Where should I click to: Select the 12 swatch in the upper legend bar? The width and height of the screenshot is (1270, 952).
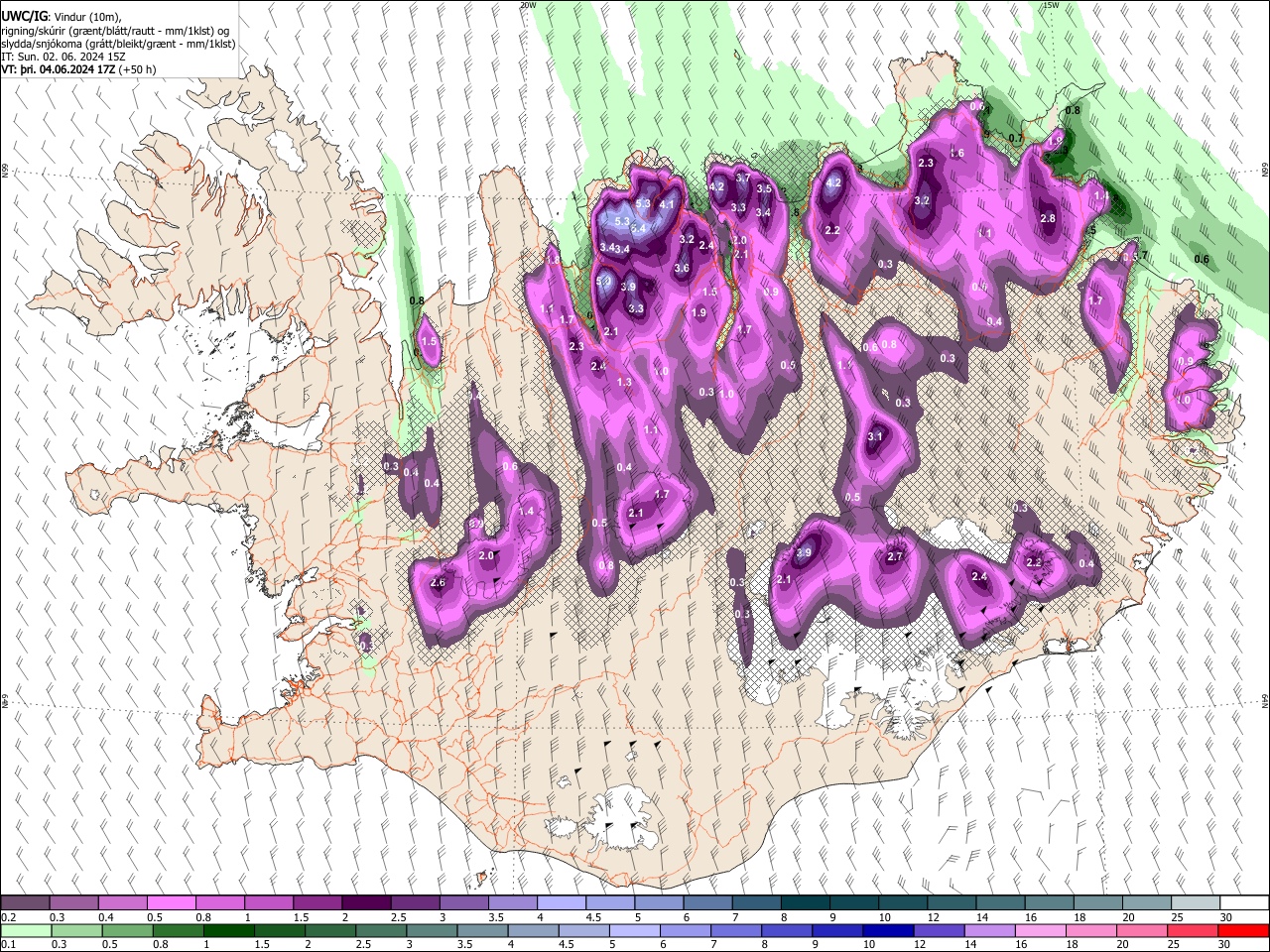coord(951,903)
